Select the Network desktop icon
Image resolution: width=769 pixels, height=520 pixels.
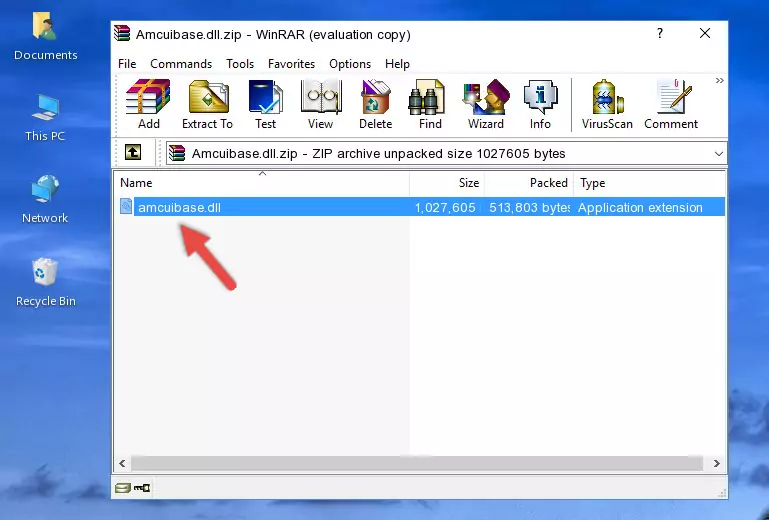click(45, 199)
